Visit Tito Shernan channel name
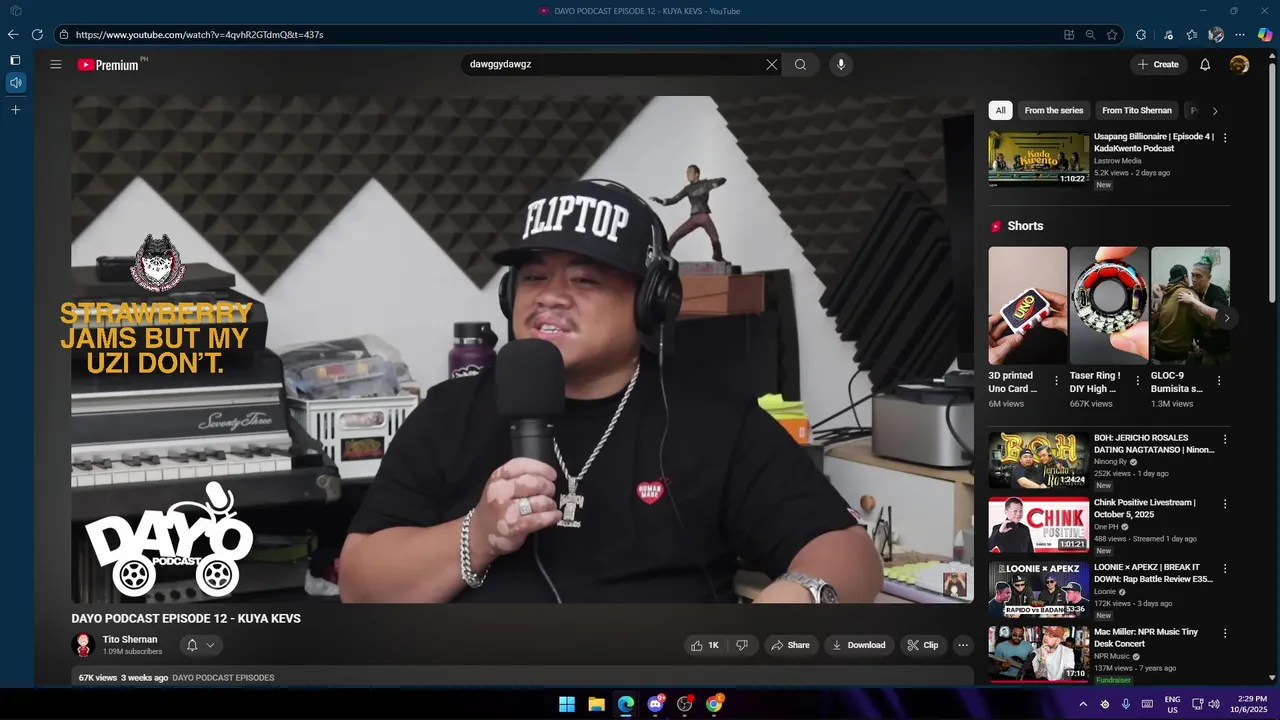The height and width of the screenshot is (720, 1280). point(130,639)
